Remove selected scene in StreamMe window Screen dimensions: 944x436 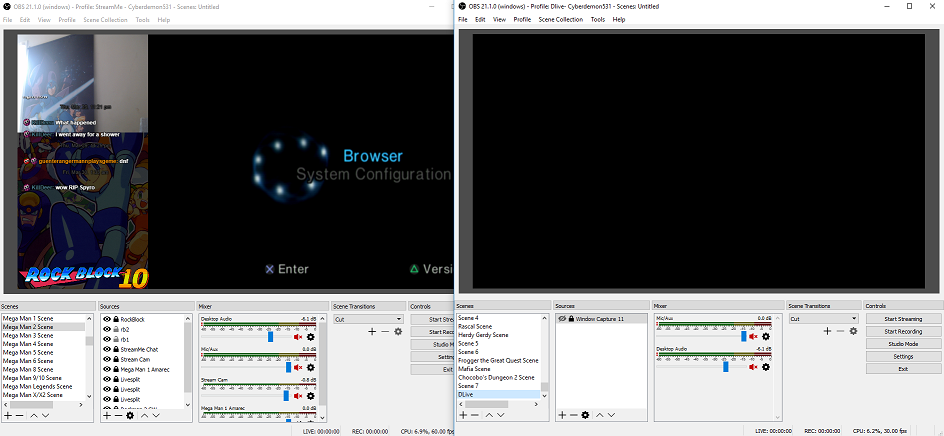19,416
